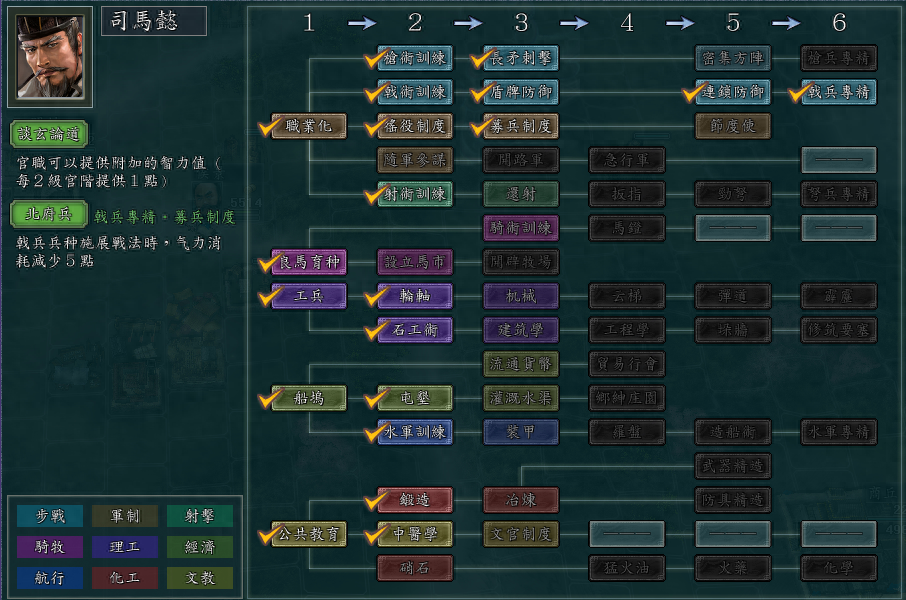The height and width of the screenshot is (600, 906).
Task: Click the checked 船塢 tech
Action: pos(309,398)
